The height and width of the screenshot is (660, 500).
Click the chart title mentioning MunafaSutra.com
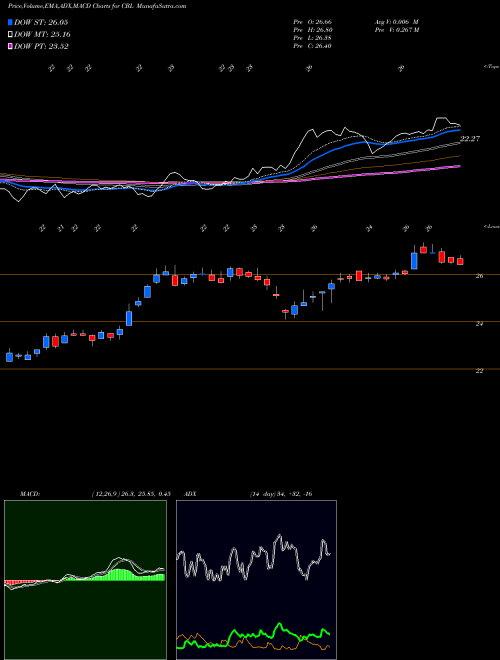pyautogui.click(x=97, y=6)
